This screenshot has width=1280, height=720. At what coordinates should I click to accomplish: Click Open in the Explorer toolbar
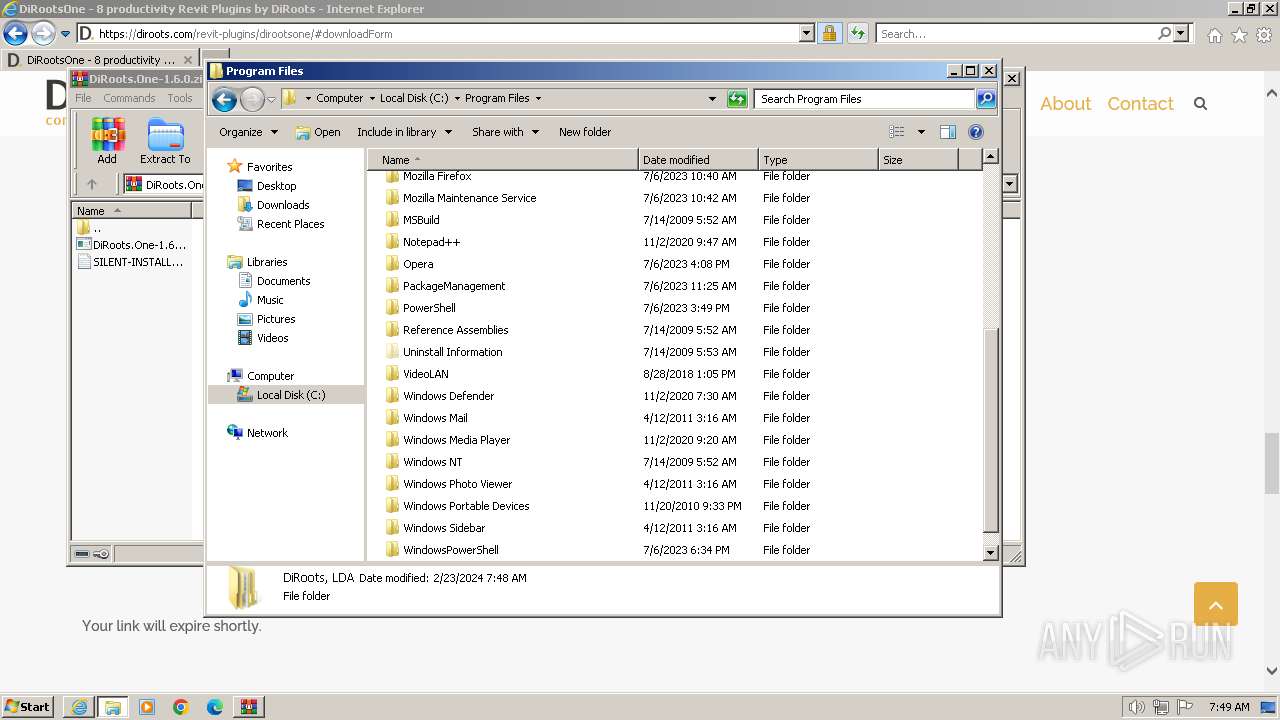318,132
